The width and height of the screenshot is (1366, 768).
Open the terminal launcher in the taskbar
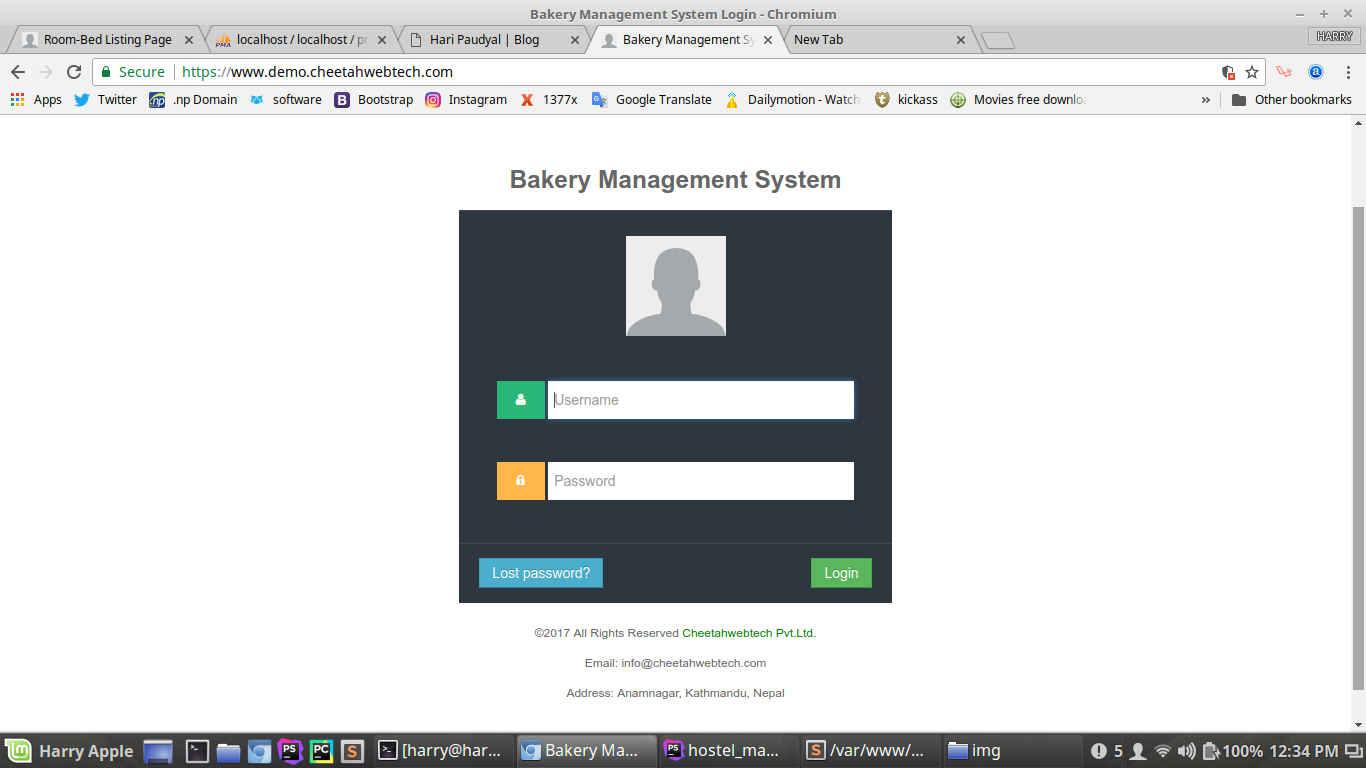click(198, 751)
